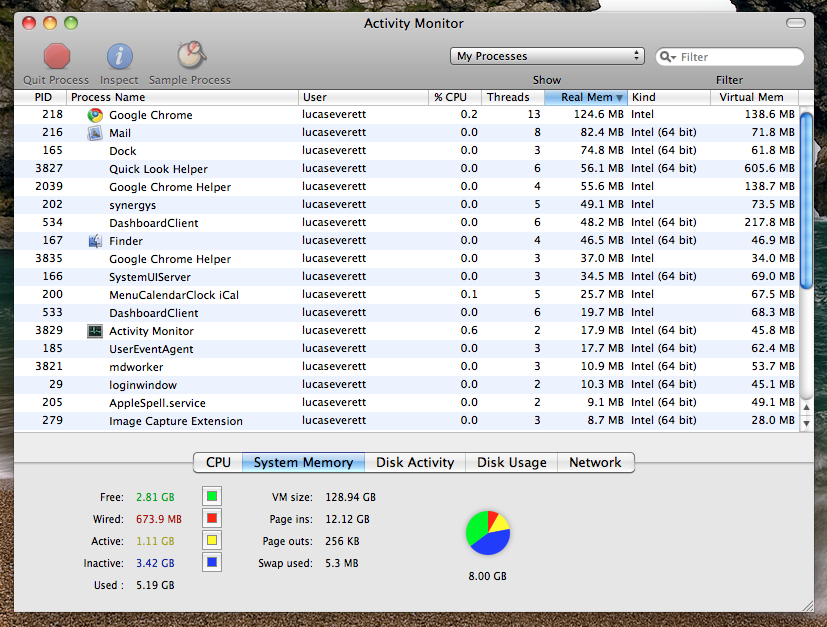Click the Wired 673.9 MB value

tap(159, 519)
